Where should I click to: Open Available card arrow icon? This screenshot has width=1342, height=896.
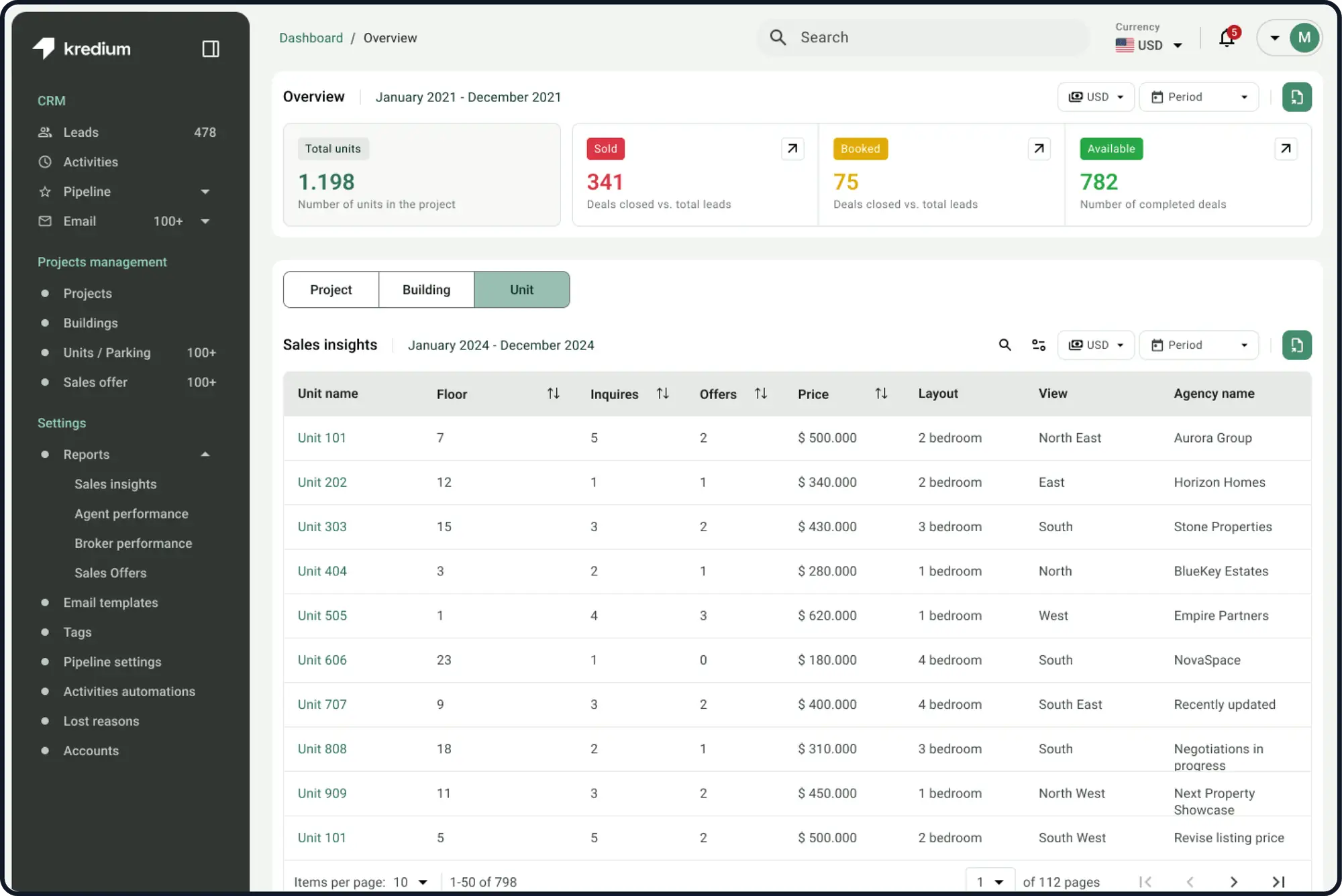point(1286,149)
